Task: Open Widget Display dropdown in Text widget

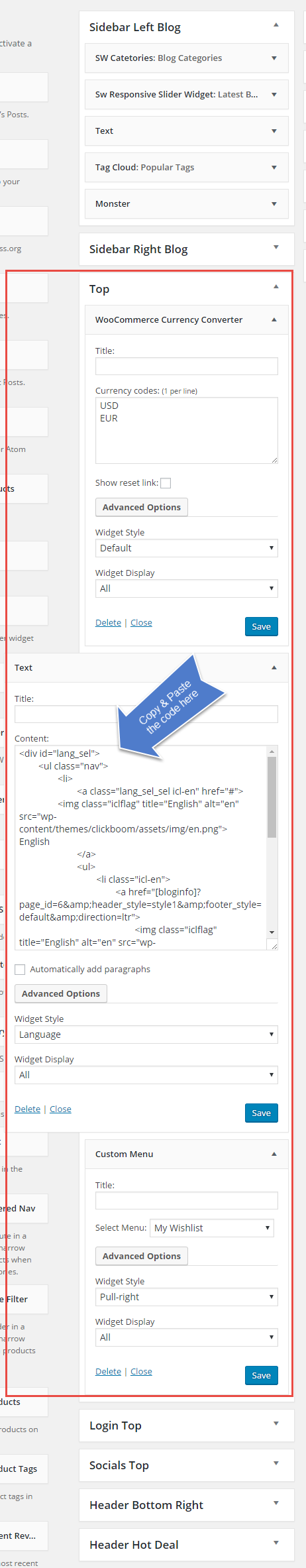Action: (x=146, y=1075)
